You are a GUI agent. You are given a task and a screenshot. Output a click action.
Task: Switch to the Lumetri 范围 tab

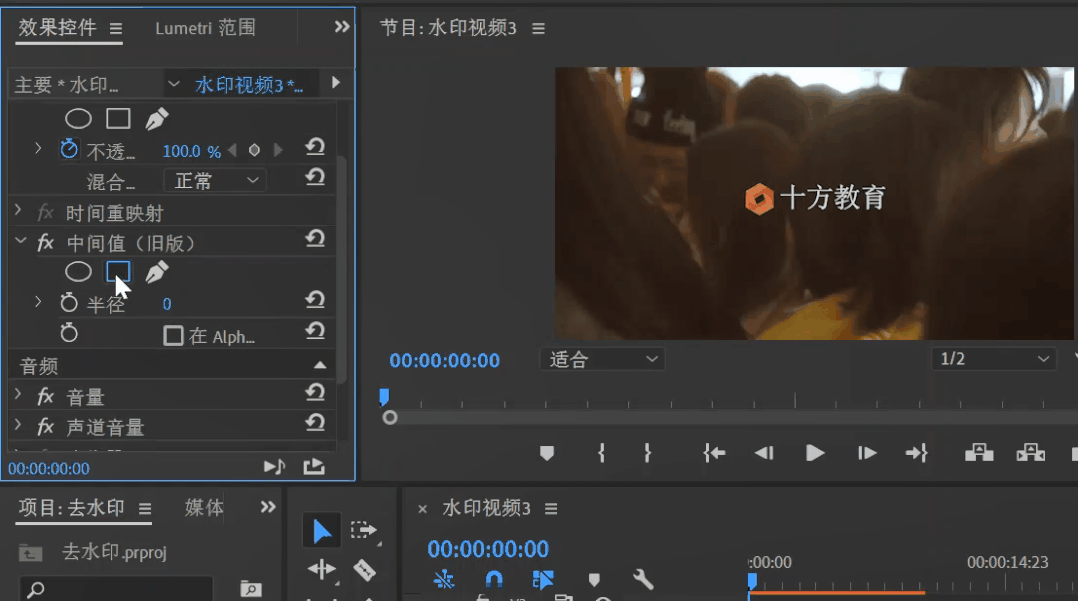(205, 28)
